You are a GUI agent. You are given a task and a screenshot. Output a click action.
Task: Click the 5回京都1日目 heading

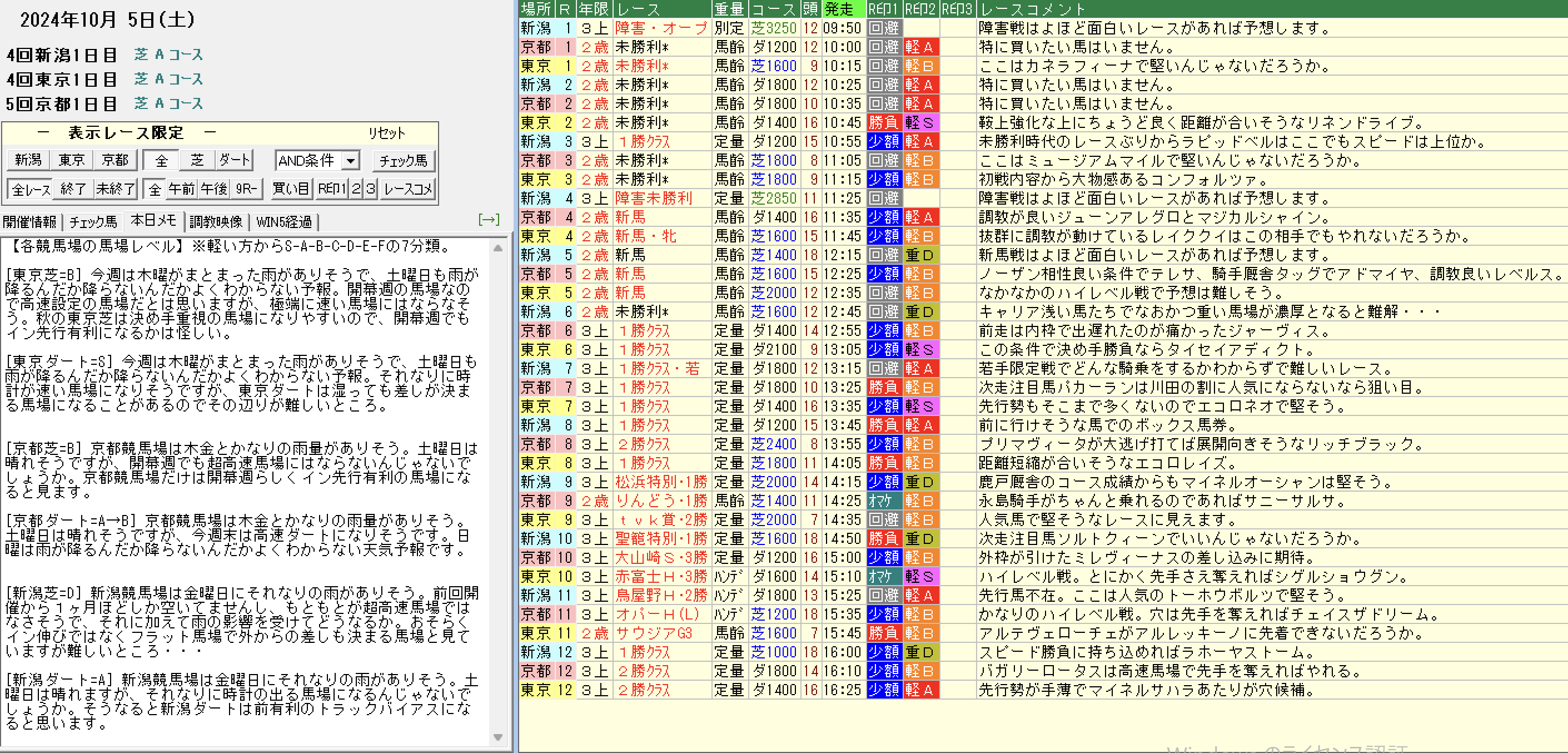pos(62,104)
